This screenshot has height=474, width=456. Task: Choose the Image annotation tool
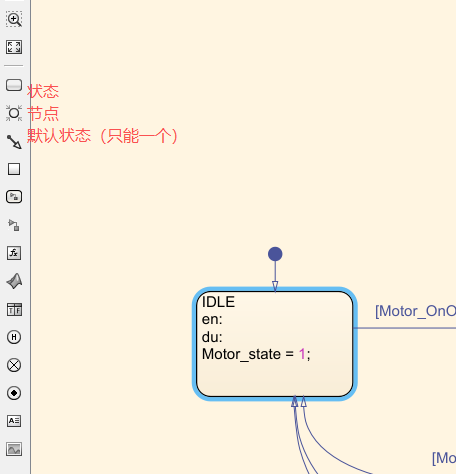click(14, 449)
